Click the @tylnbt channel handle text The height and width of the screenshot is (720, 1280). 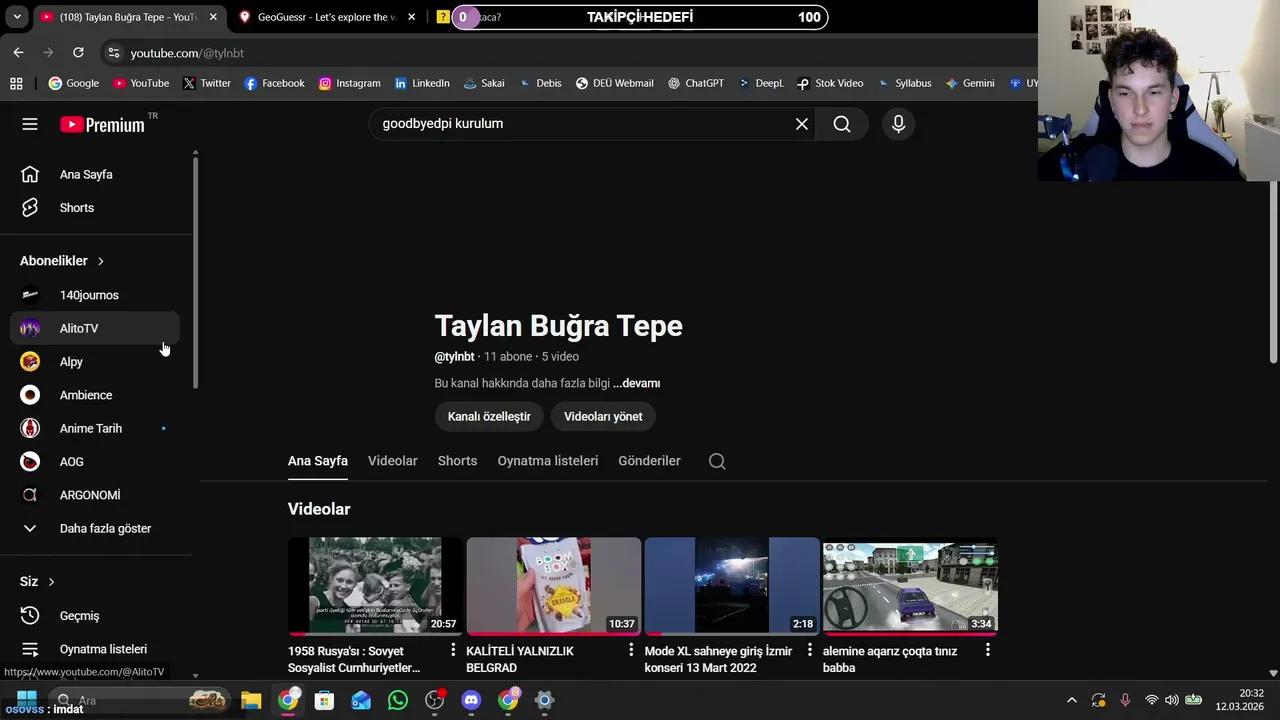(454, 356)
